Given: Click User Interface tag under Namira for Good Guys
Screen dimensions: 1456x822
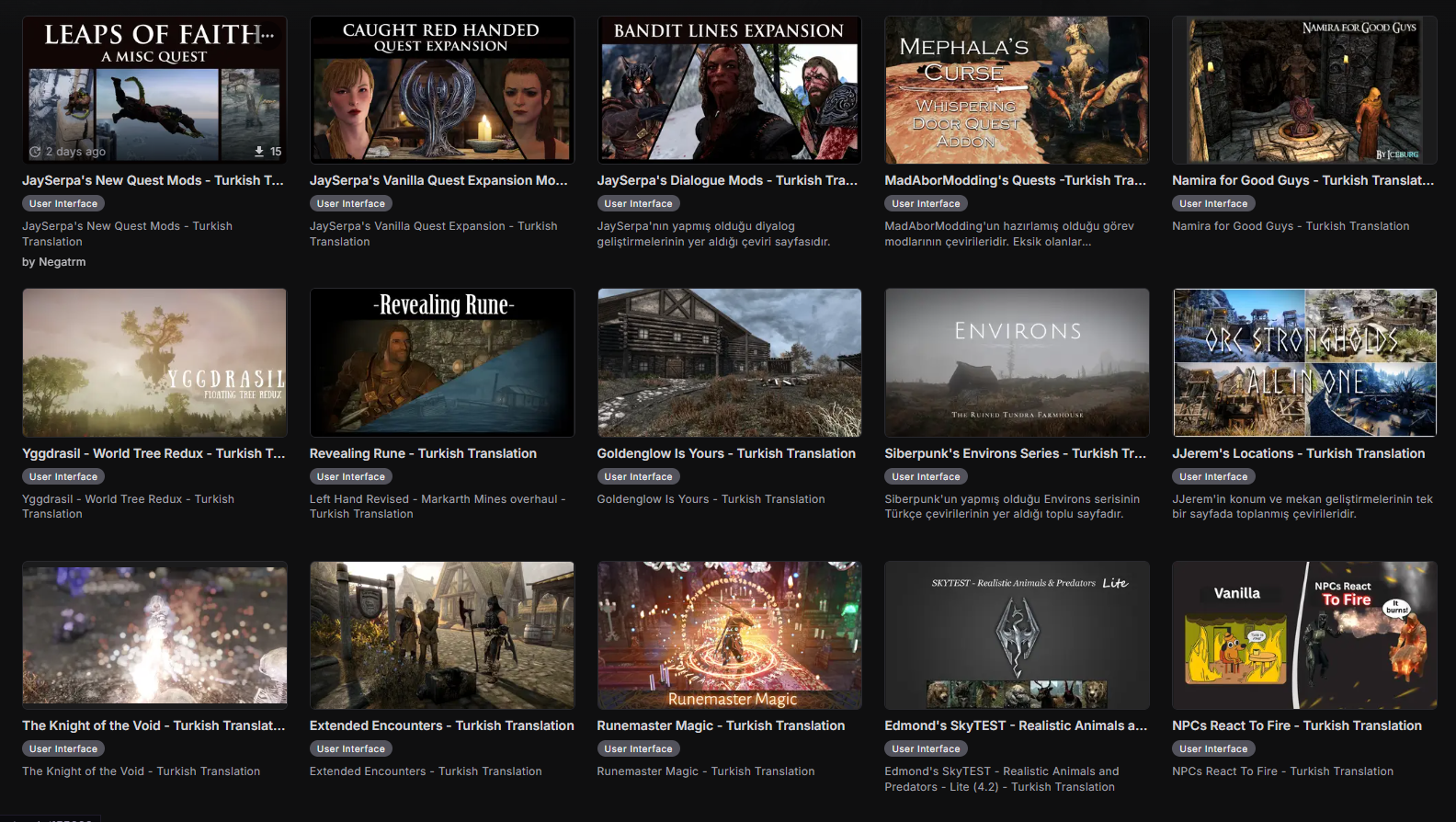Looking at the screenshot, I should [1213, 203].
